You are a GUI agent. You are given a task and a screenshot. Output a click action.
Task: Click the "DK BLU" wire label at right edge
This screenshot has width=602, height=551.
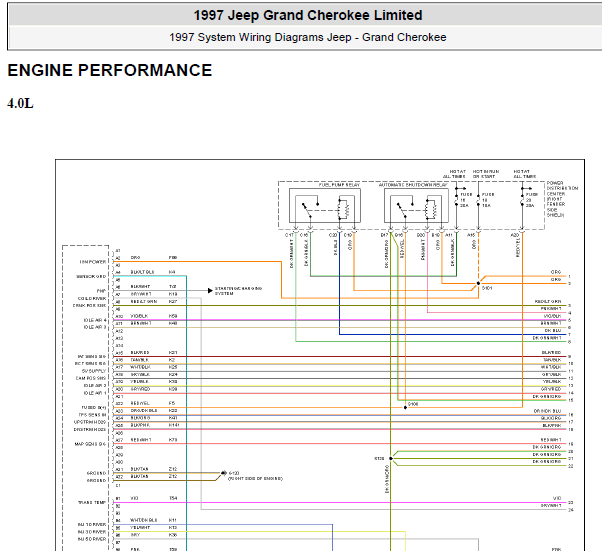coord(553,331)
